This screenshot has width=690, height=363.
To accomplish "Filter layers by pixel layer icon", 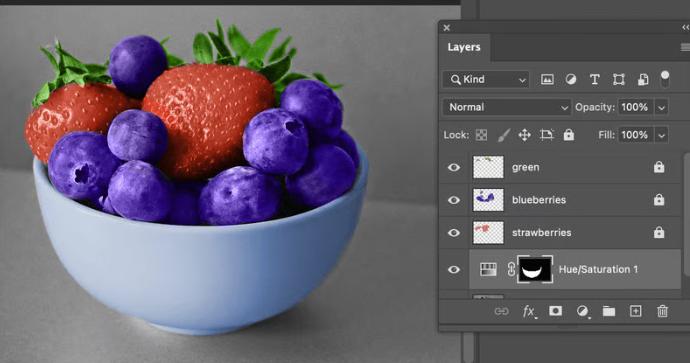I will click(547, 80).
